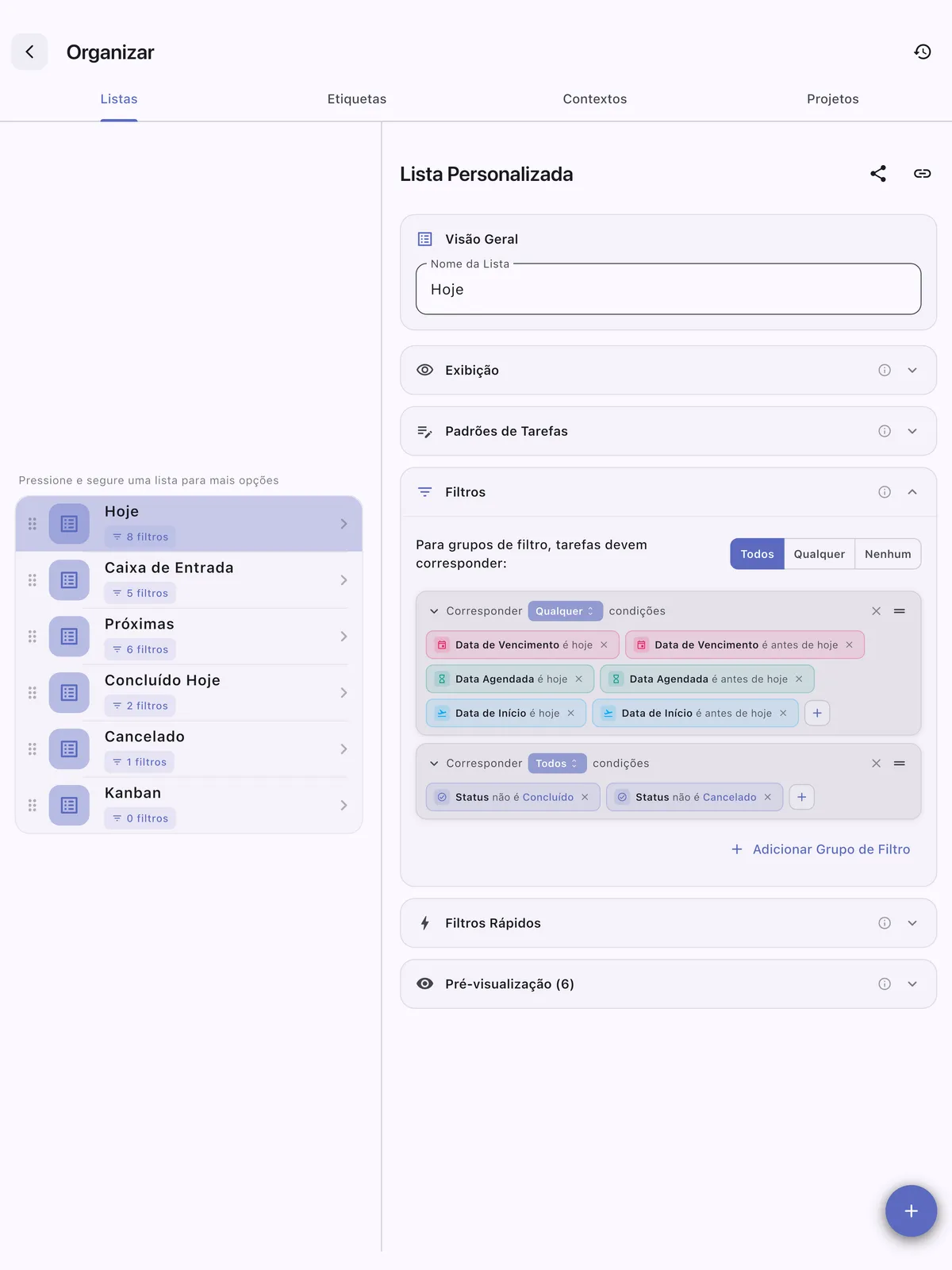Expand the Padrões de Tarefas section
This screenshot has height=1270, width=952.
click(x=912, y=431)
